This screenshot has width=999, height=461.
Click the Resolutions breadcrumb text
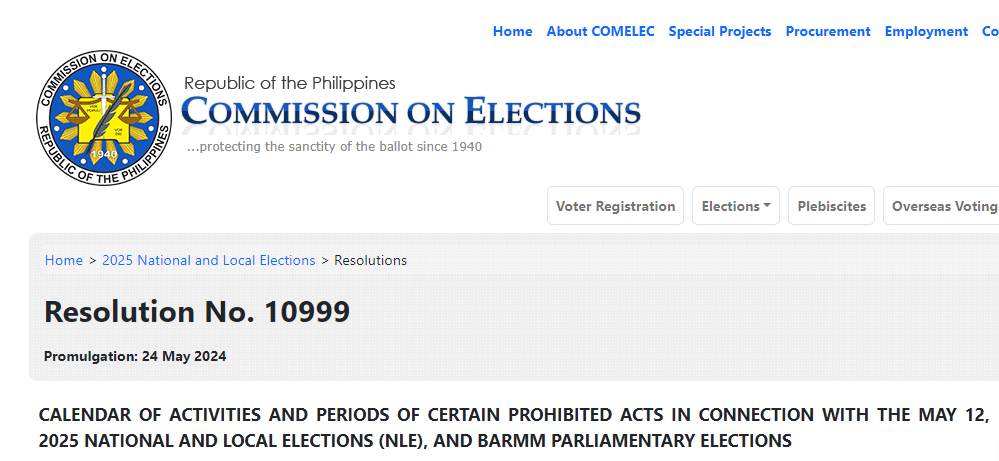370,260
